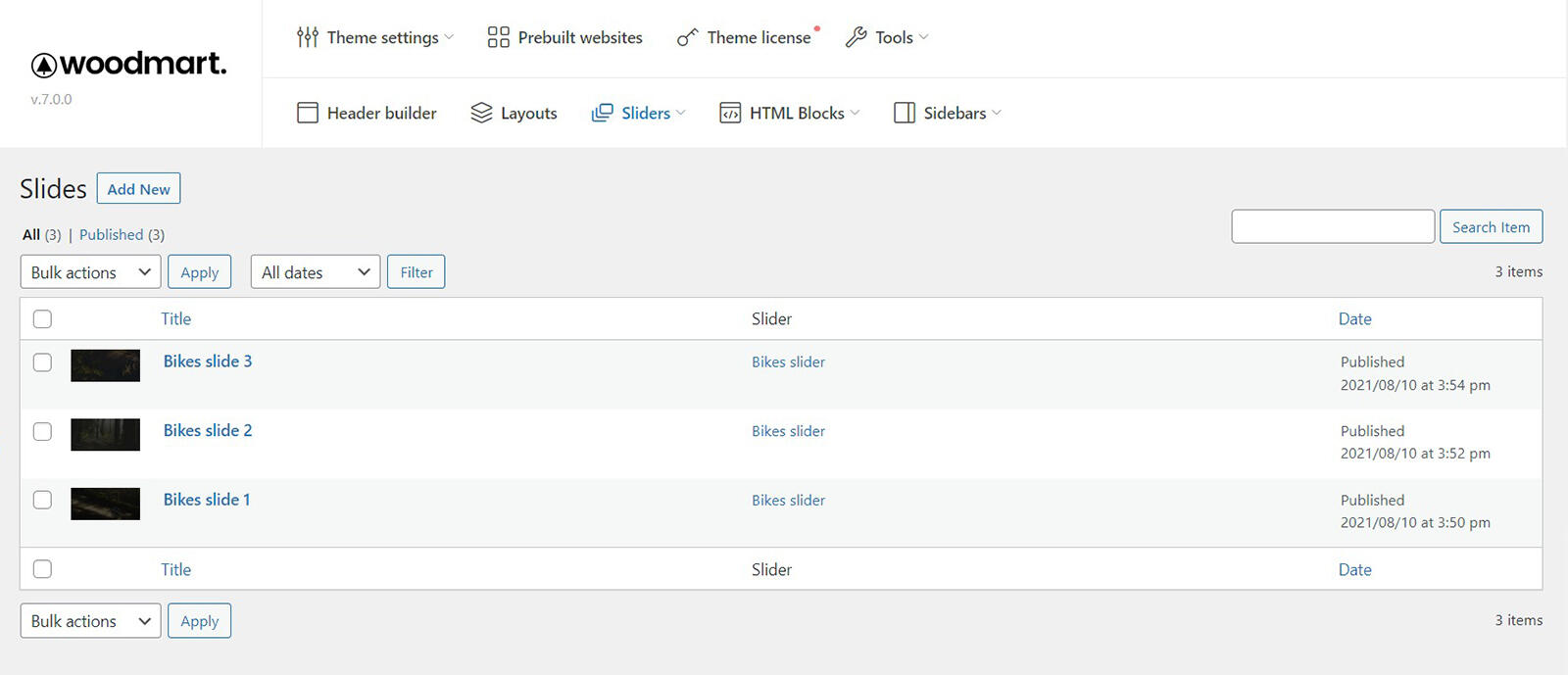Image resolution: width=1568 pixels, height=675 pixels.
Task: Click the Tools wrench icon
Action: pyautogui.click(x=856, y=37)
